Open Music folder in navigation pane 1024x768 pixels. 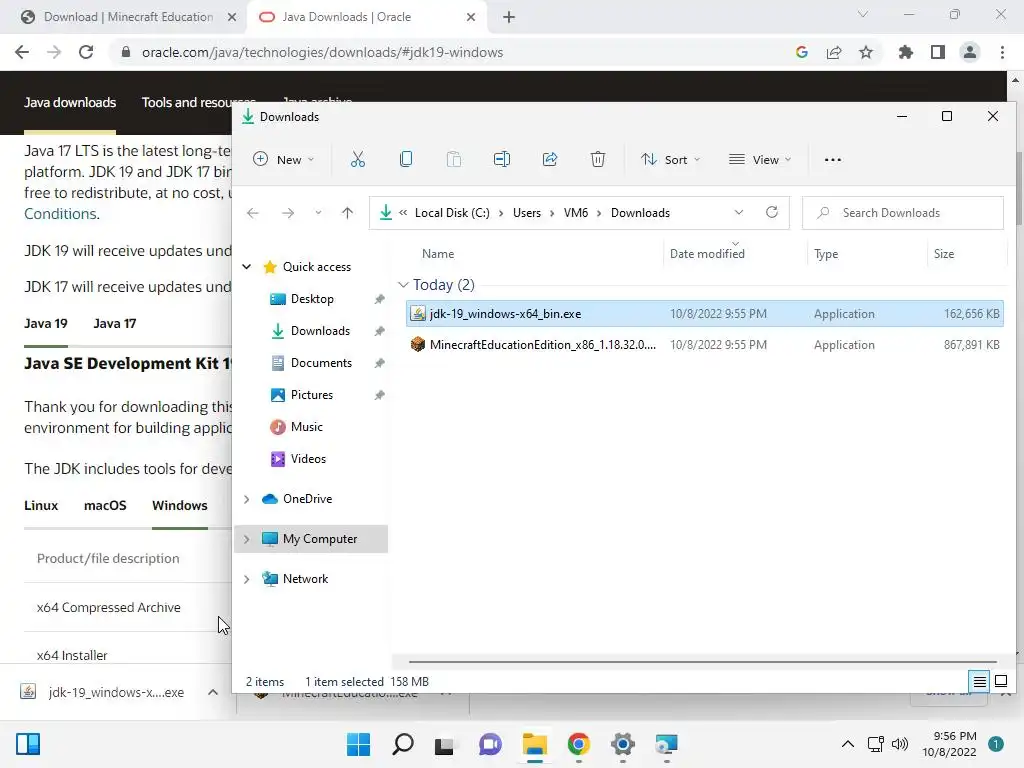point(306,427)
